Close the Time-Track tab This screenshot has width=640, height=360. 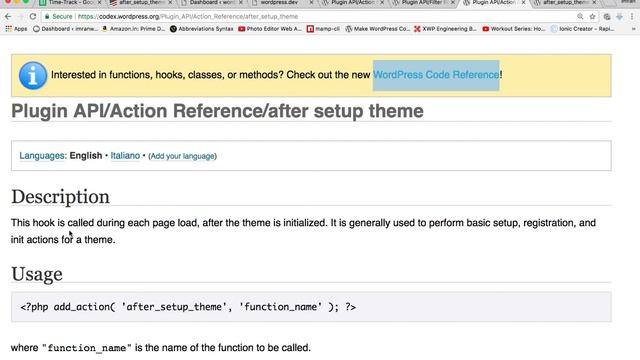click(x=99, y=2)
